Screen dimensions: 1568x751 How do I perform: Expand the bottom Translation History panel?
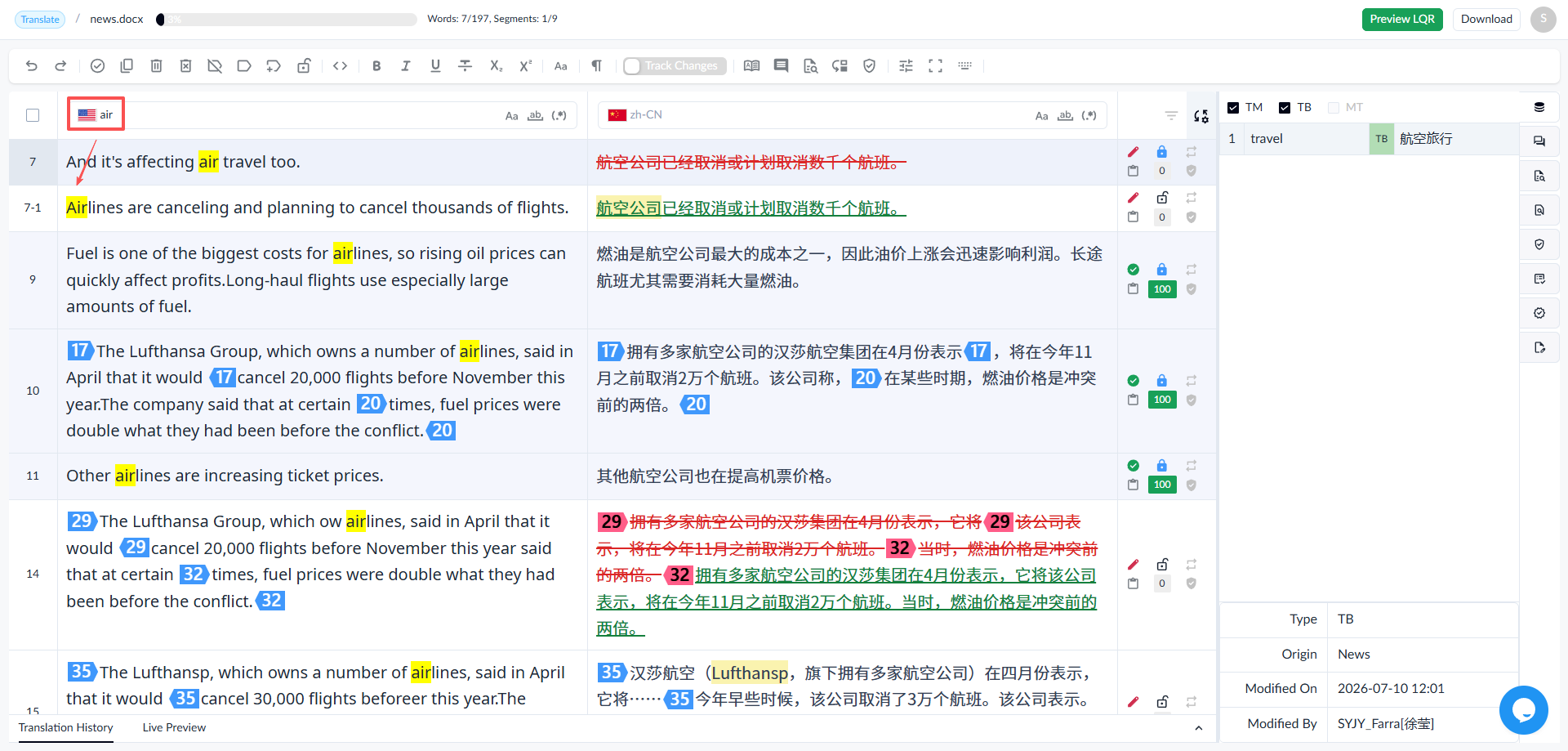[x=1198, y=728]
